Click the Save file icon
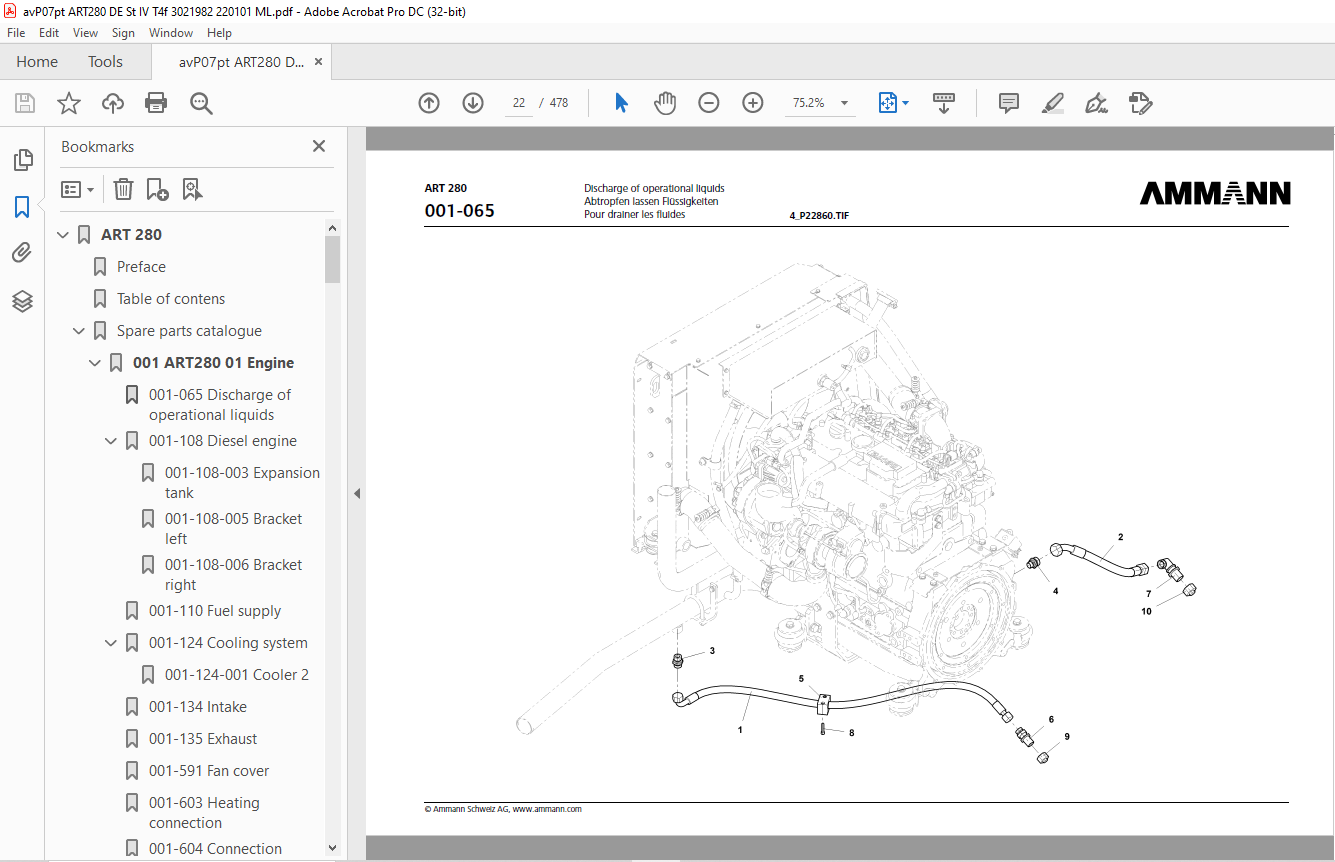The height and width of the screenshot is (862, 1335). pyautogui.click(x=25, y=103)
